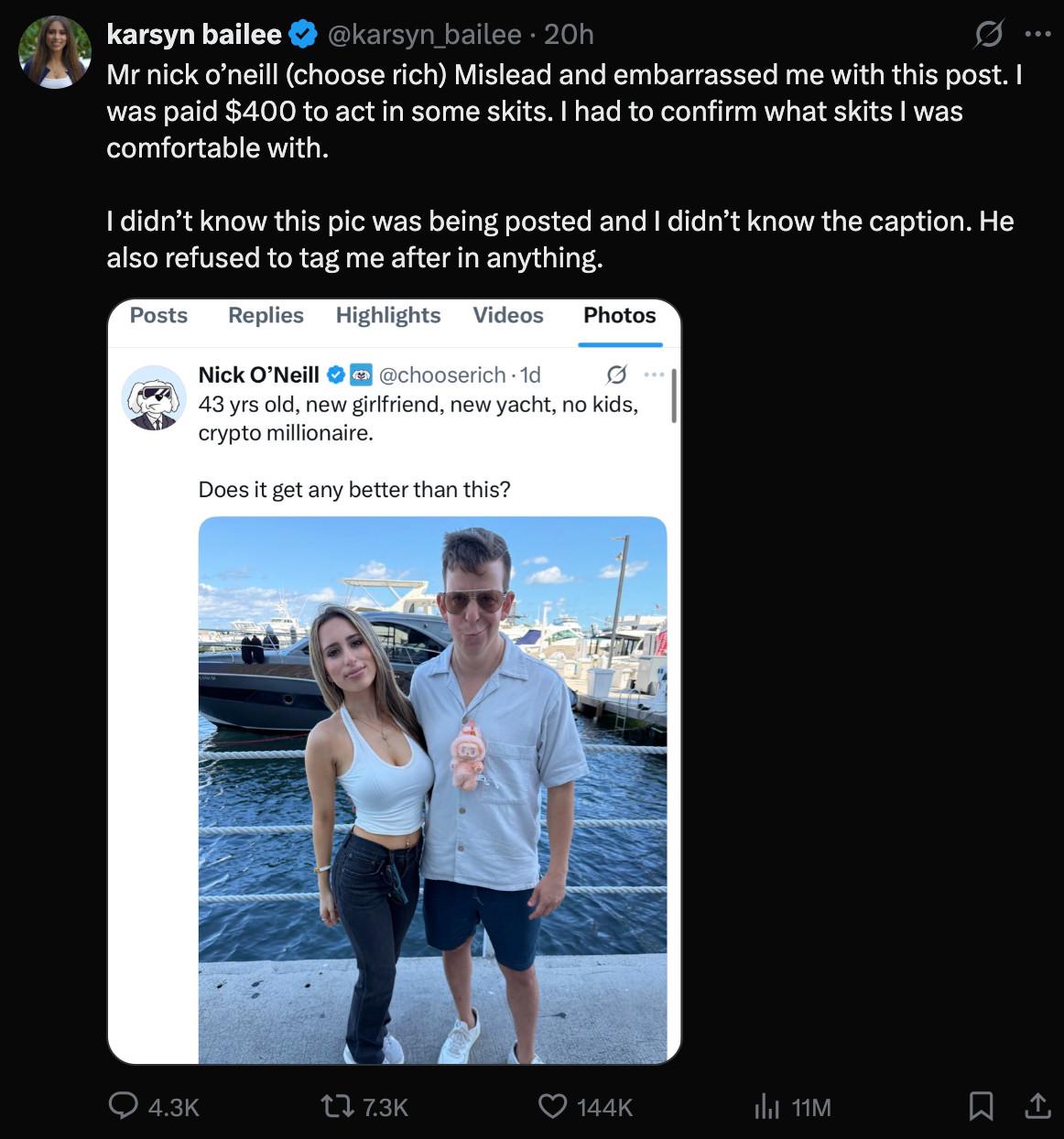The image size is (1064, 1139).
Task: Share the post via upload icon
Action: [1037, 1106]
